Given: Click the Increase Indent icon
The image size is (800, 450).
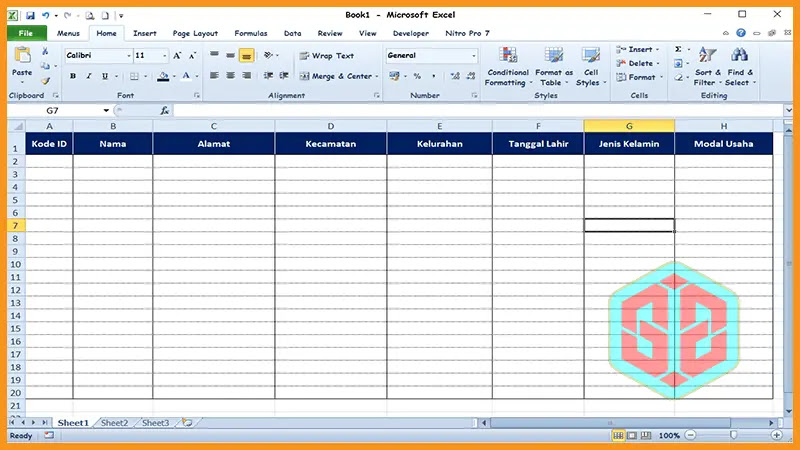Looking at the screenshot, I should pos(284,76).
